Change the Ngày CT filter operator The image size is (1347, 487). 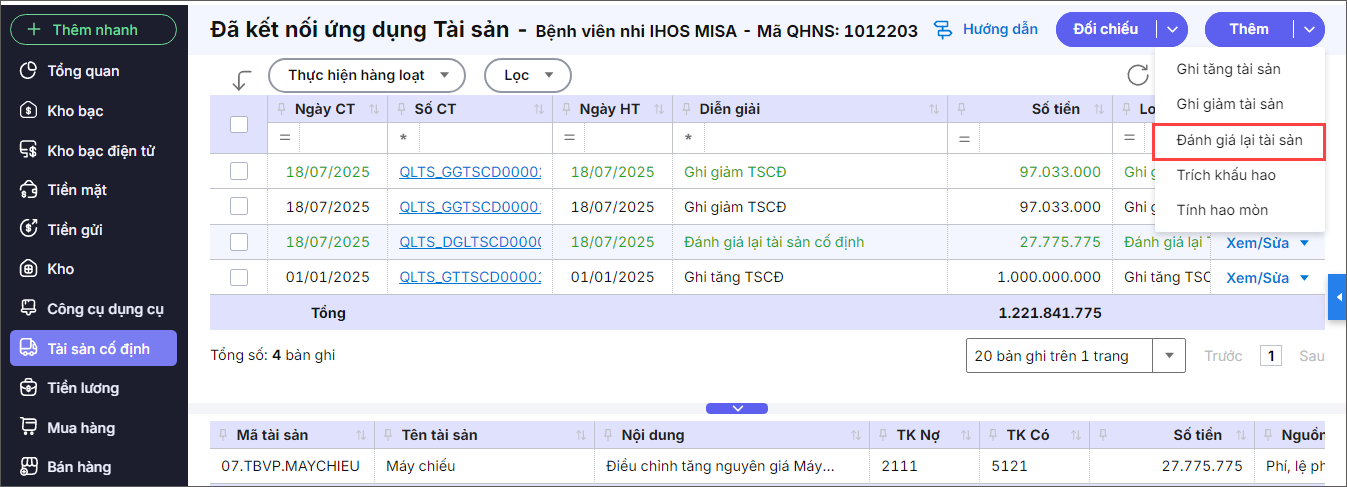[x=284, y=137]
